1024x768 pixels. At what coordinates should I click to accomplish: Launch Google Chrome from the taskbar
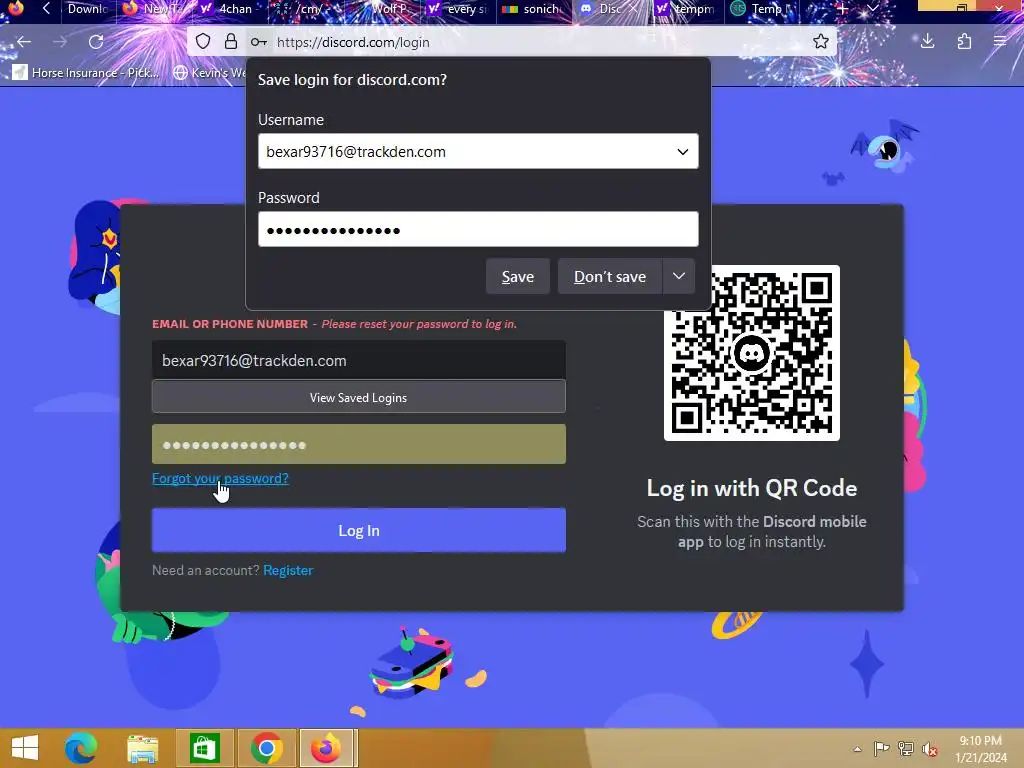(x=266, y=748)
